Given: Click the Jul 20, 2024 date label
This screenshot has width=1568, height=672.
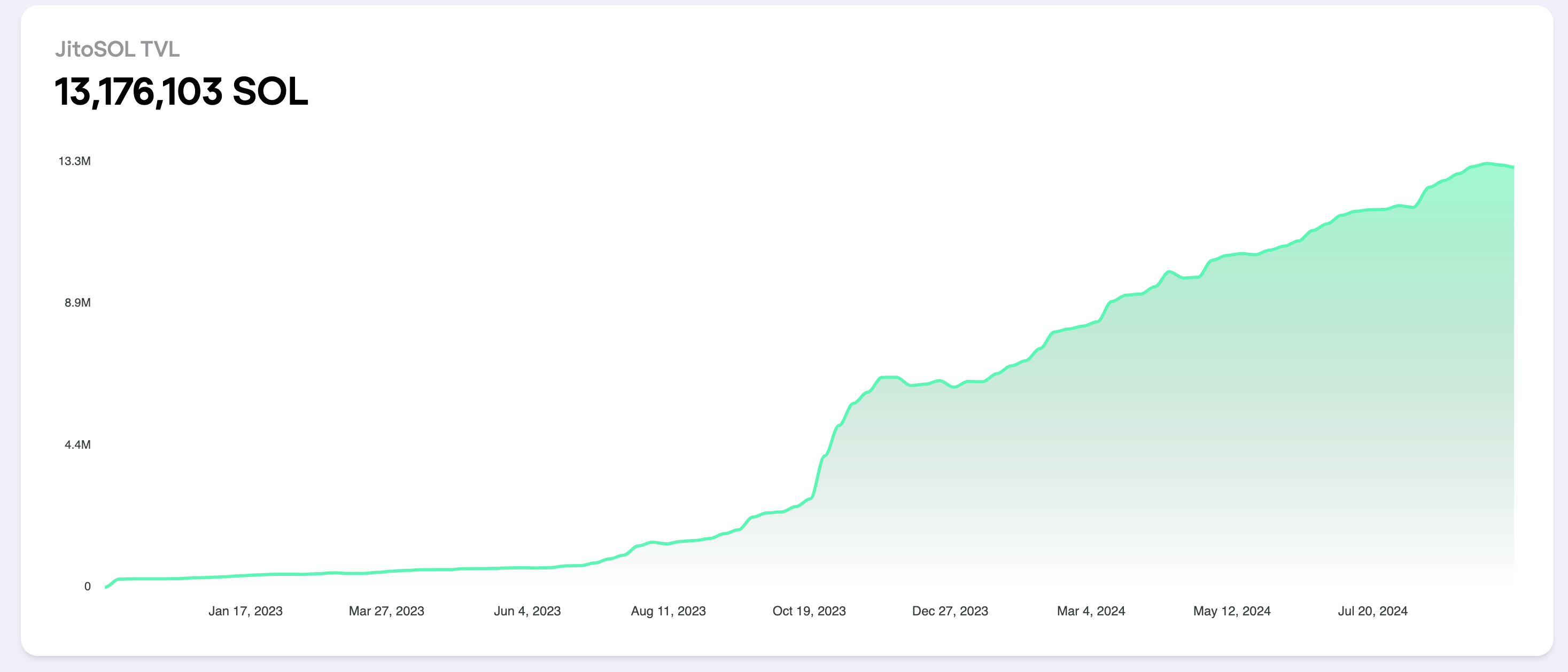Looking at the screenshot, I should pos(1372,611).
